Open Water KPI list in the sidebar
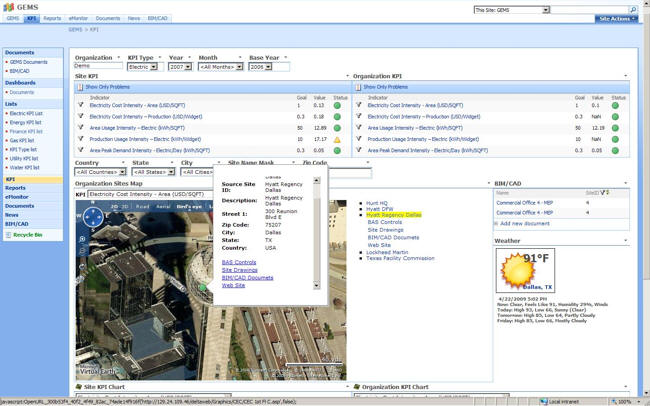The width and height of the screenshot is (650, 406). pyautogui.click(x=24, y=168)
